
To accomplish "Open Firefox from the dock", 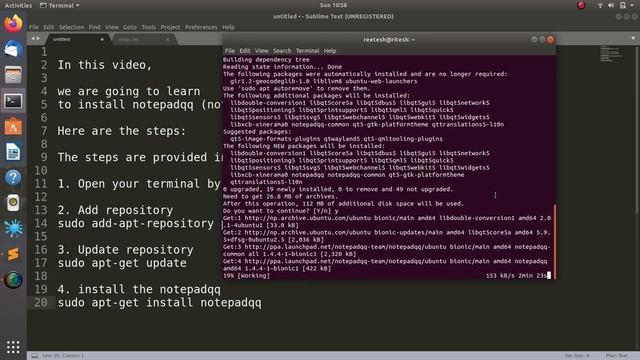I will click(13, 23).
